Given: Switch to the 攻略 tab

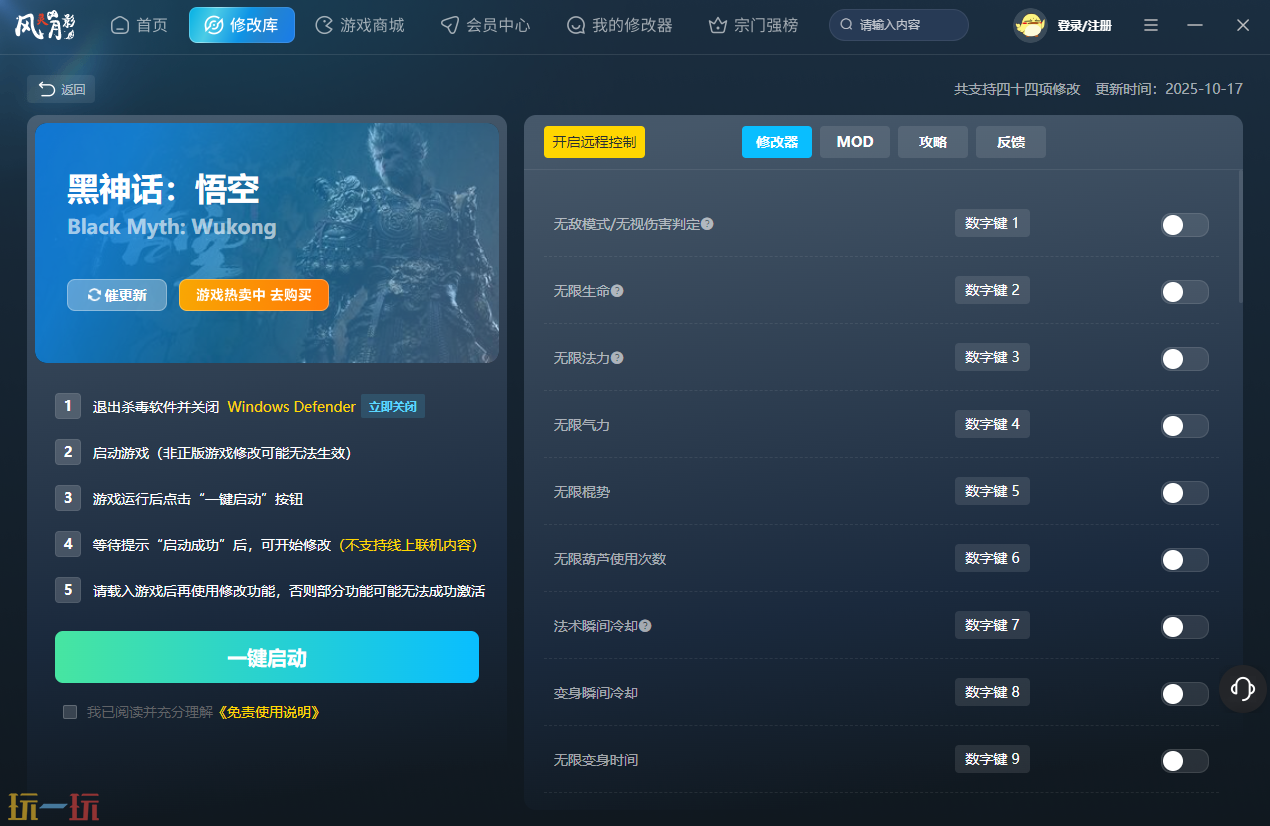Looking at the screenshot, I should click(933, 142).
